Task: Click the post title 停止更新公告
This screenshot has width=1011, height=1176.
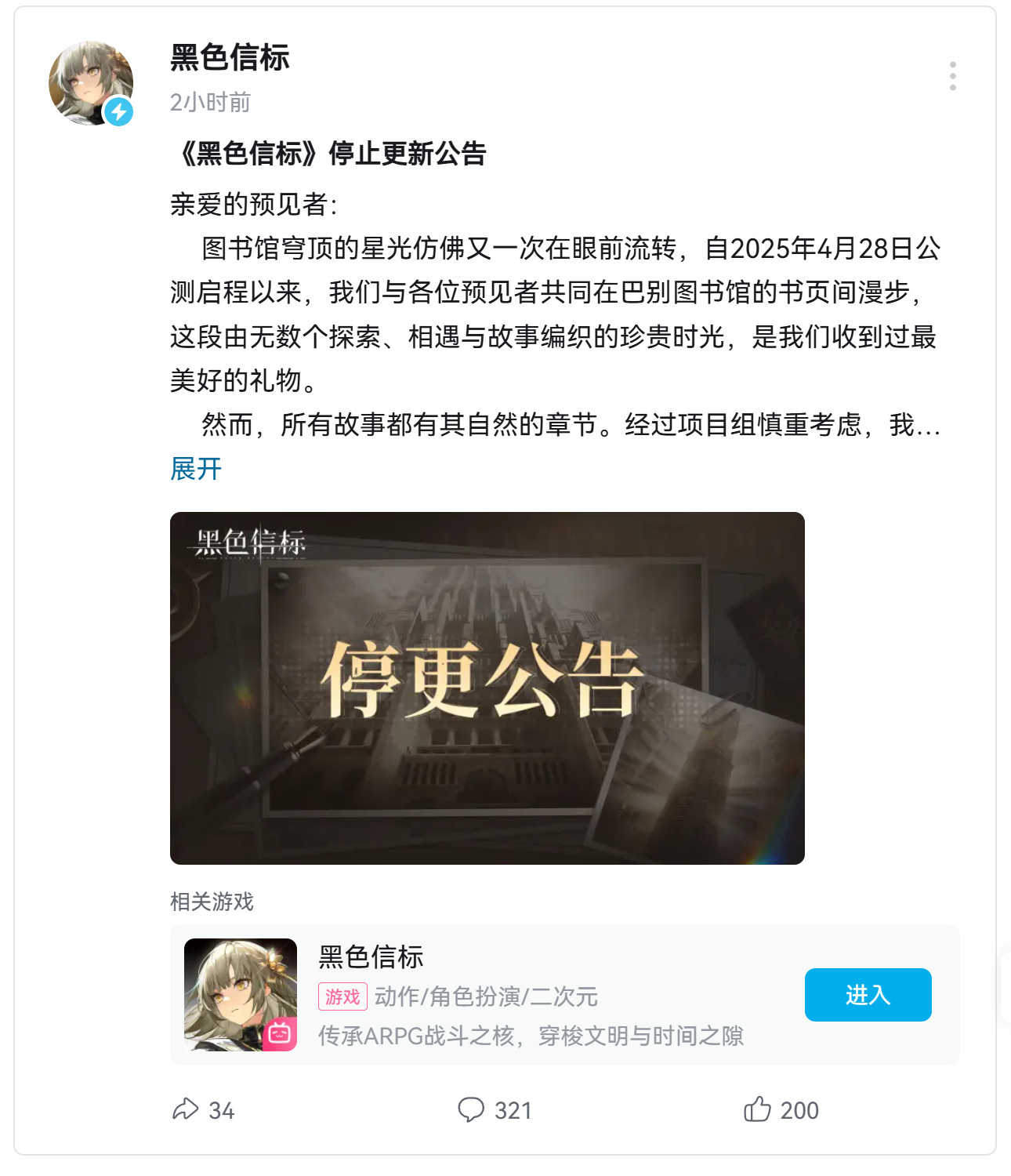Action: click(x=408, y=154)
